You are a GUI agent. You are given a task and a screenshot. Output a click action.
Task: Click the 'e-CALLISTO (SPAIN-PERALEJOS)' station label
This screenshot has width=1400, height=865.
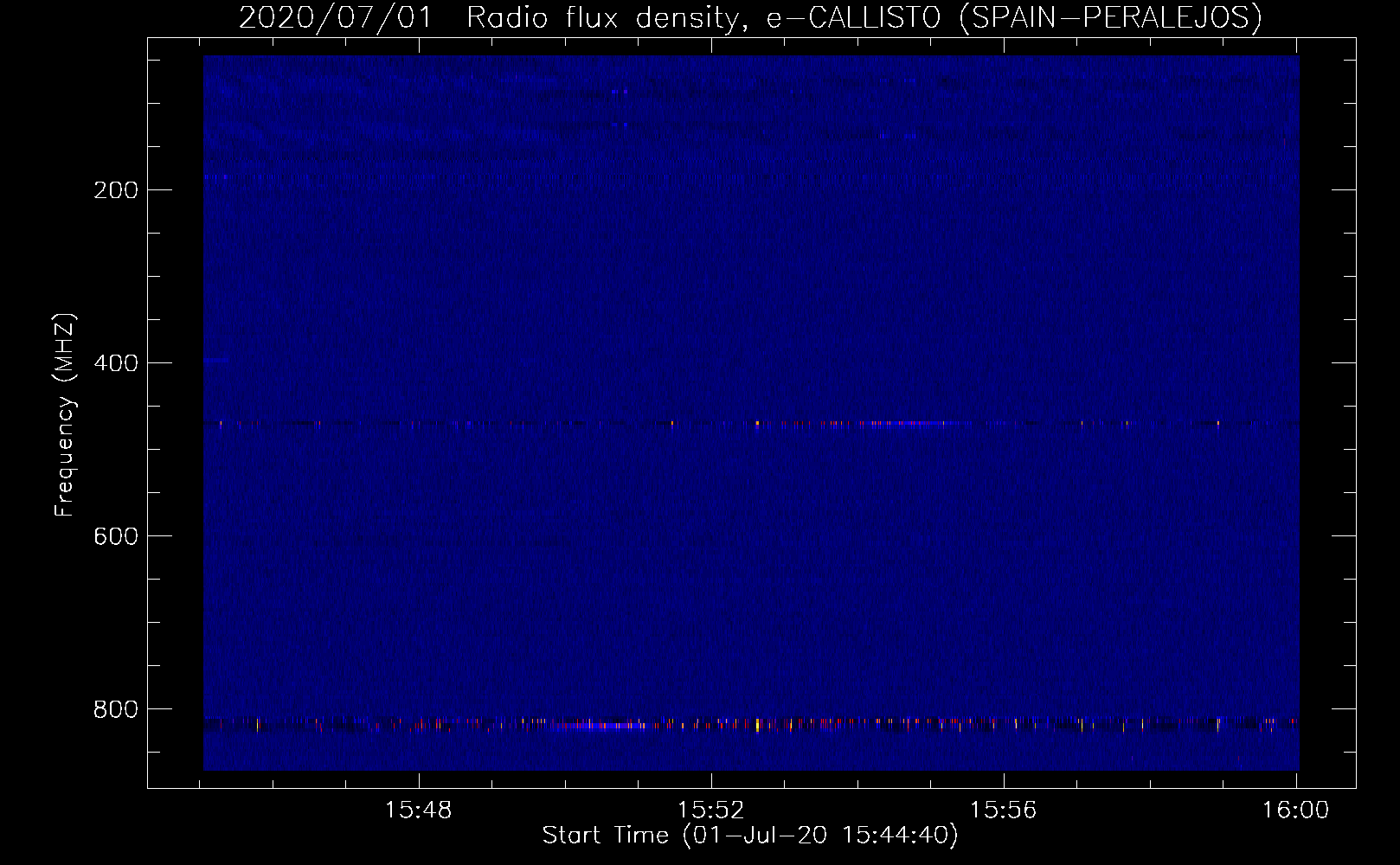1014,18
